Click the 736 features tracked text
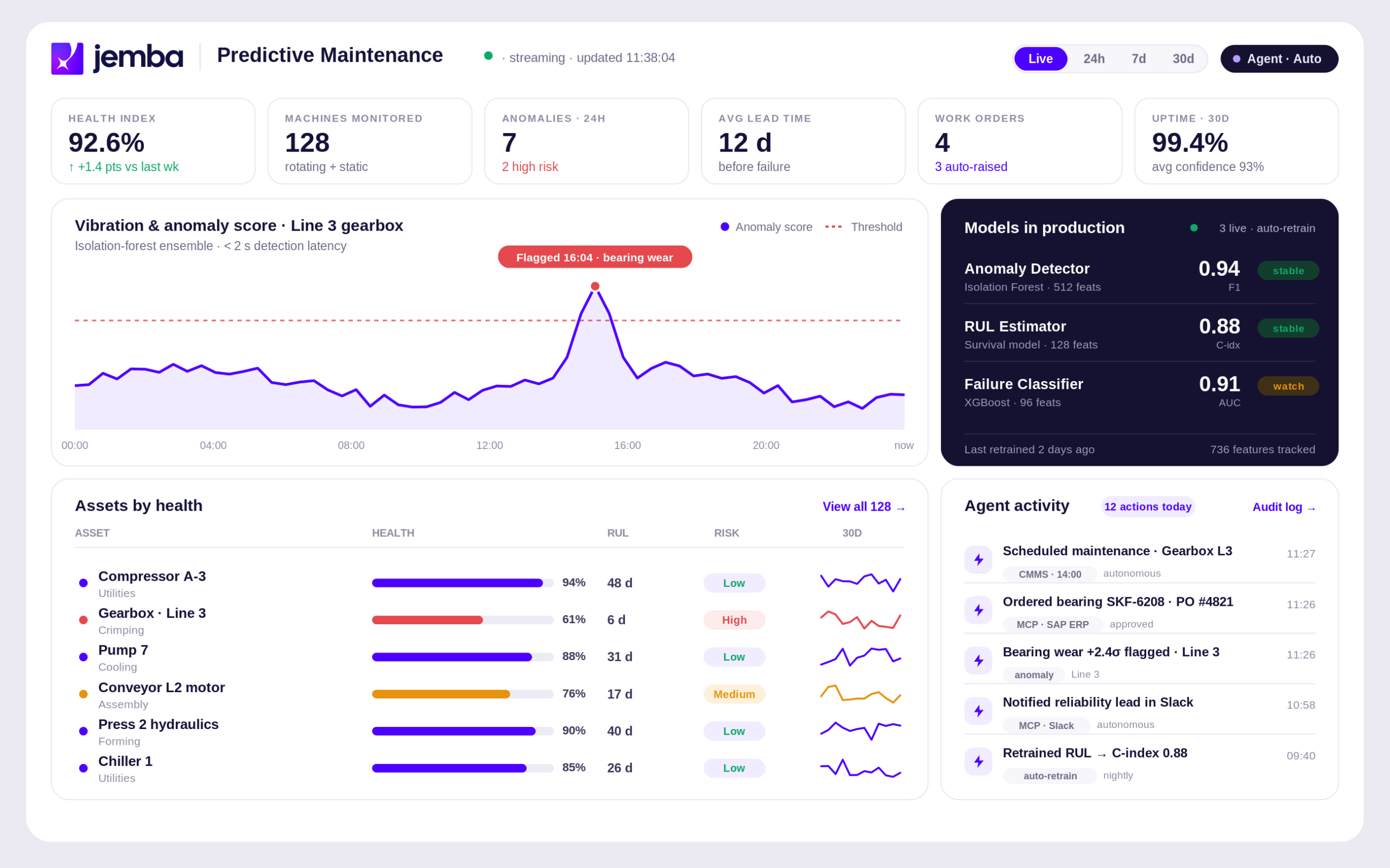This screenshot has height=868, width=1390. 1262,449
